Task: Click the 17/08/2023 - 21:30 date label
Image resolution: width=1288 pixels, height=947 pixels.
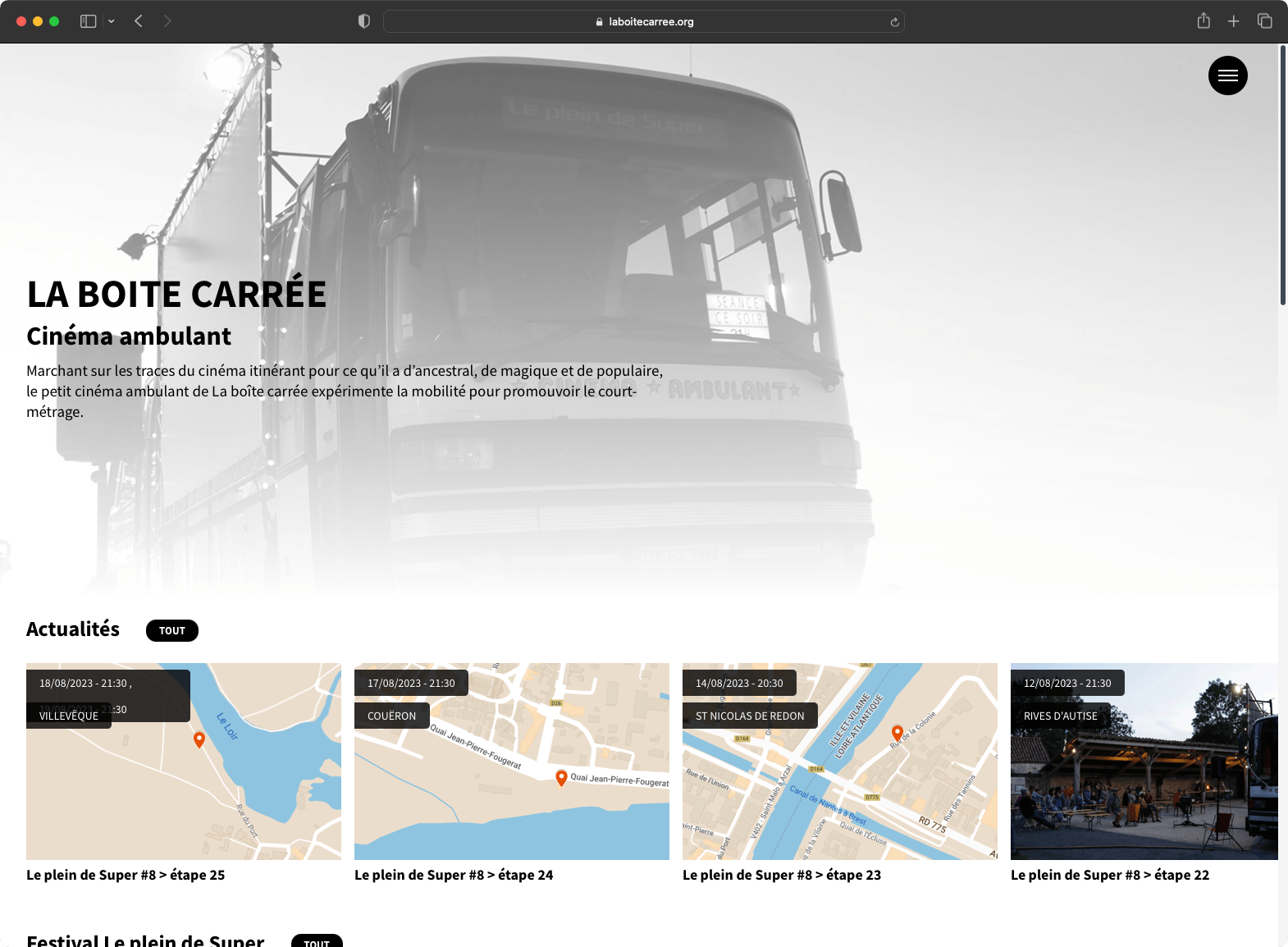Action: [x=411, y=683]
